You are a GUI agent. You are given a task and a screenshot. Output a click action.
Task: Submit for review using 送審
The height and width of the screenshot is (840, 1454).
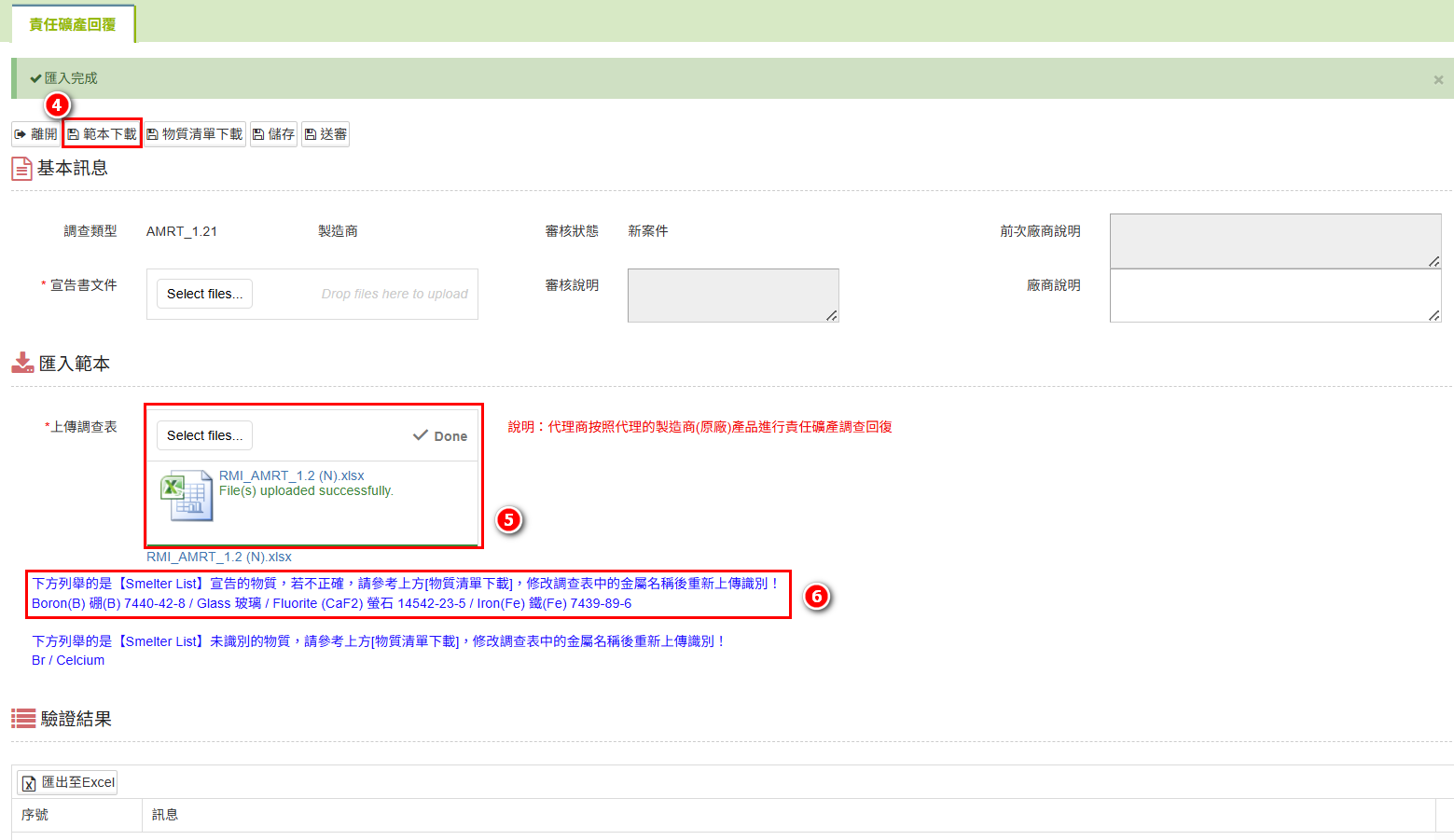(325, 134)
